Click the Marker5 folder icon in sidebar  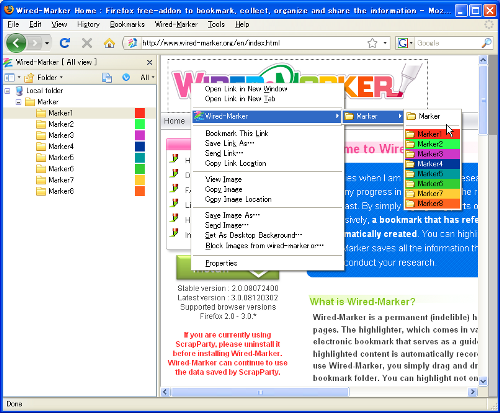(x=41, y=158)
